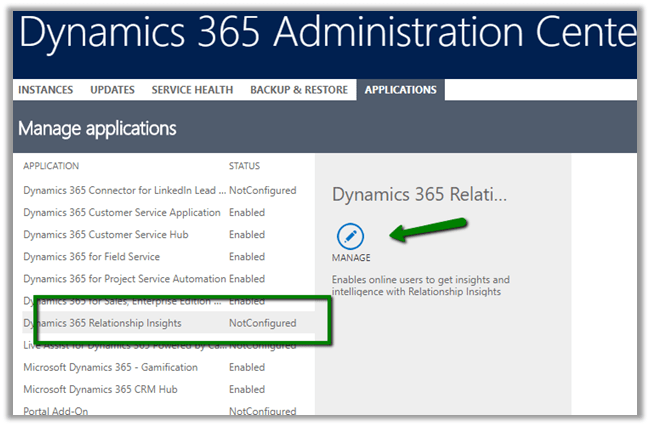650x426 pixels.
Task: Open the Instances tab
Action: click(x=46, y=90)
